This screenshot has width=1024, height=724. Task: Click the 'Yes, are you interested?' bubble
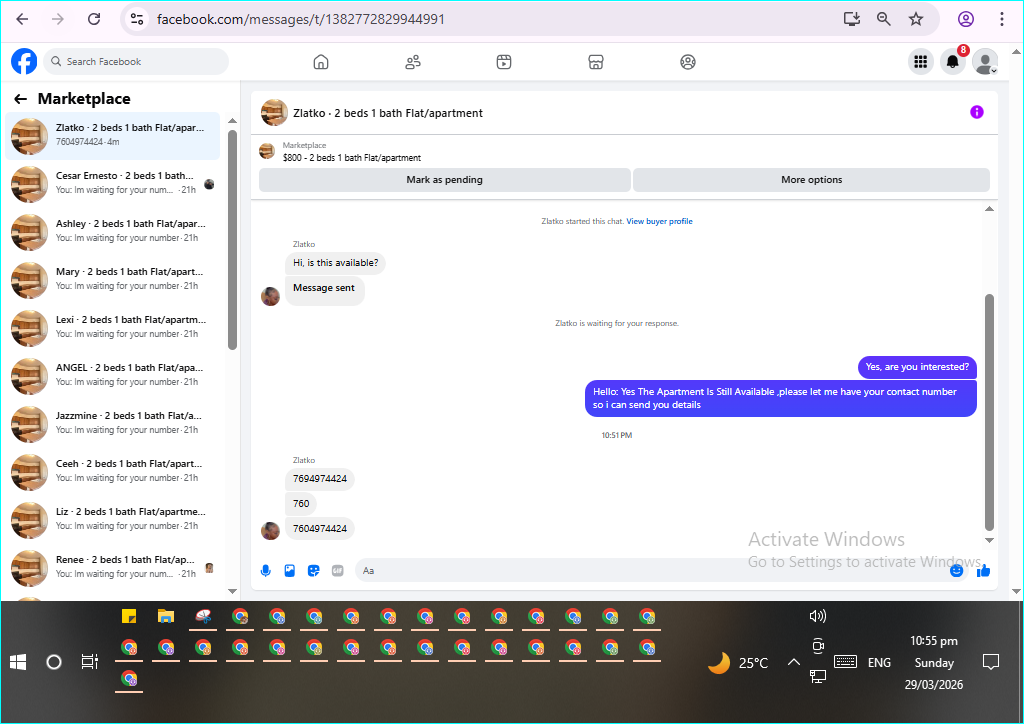click(x=917, y=367)
